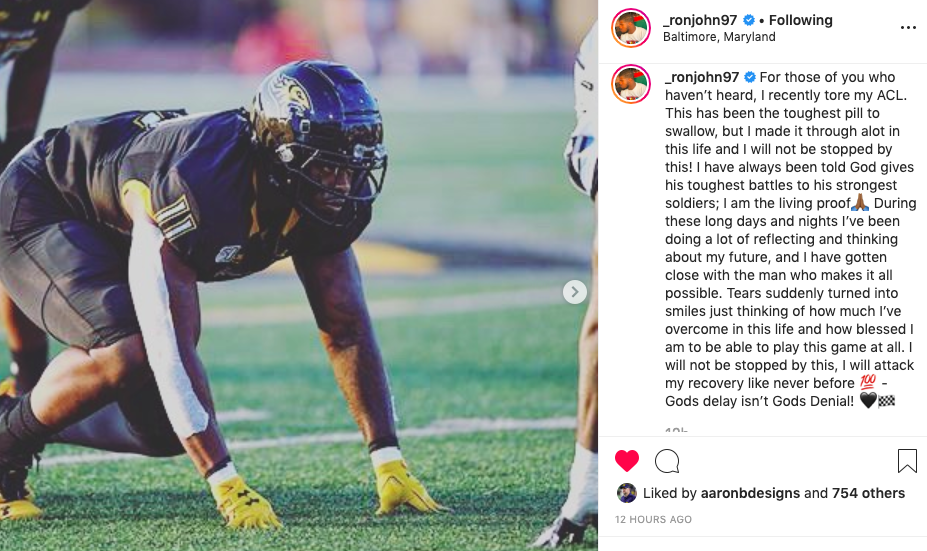Toggle the Following status button
The height and width of the screenshot is (551, 927).
[800, 20]
